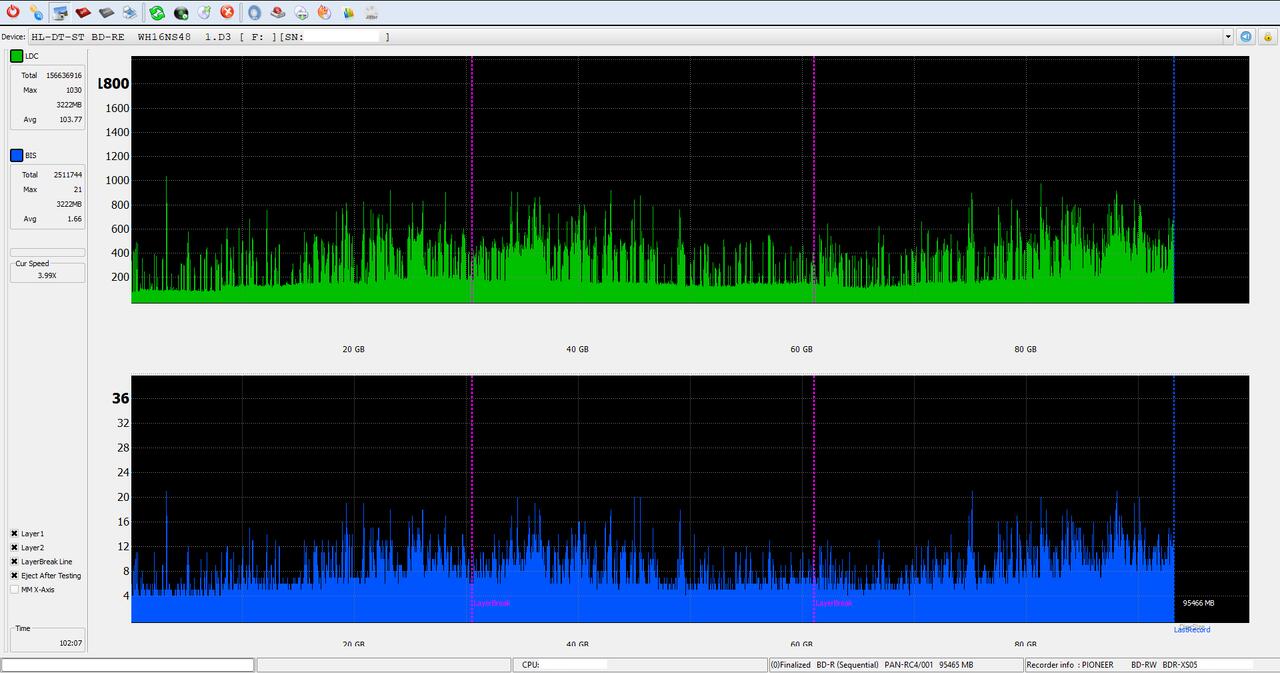Click the light blue printer-like toolbar icon
Viewport: 1280px width, 673px height.
click(129, 13)
